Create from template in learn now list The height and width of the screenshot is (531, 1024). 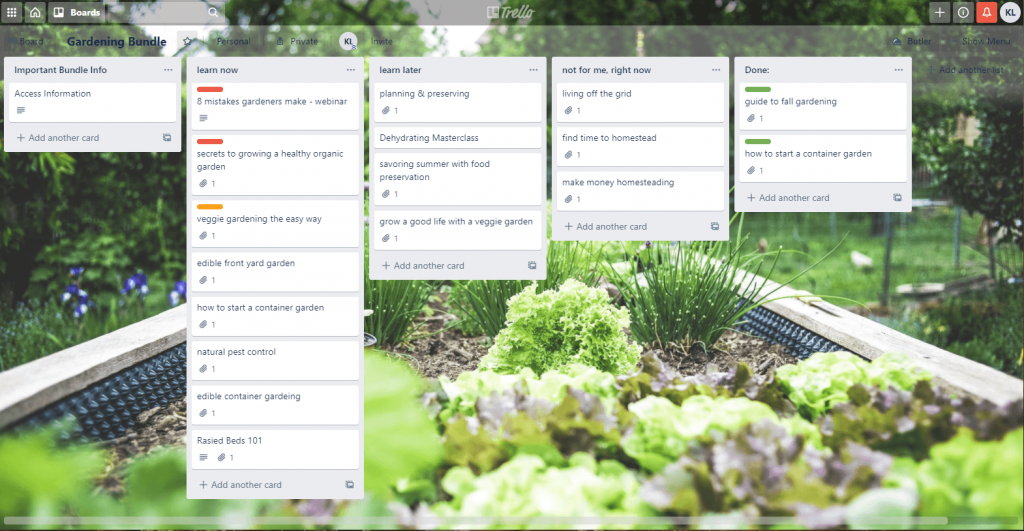[x=350, y=485]
